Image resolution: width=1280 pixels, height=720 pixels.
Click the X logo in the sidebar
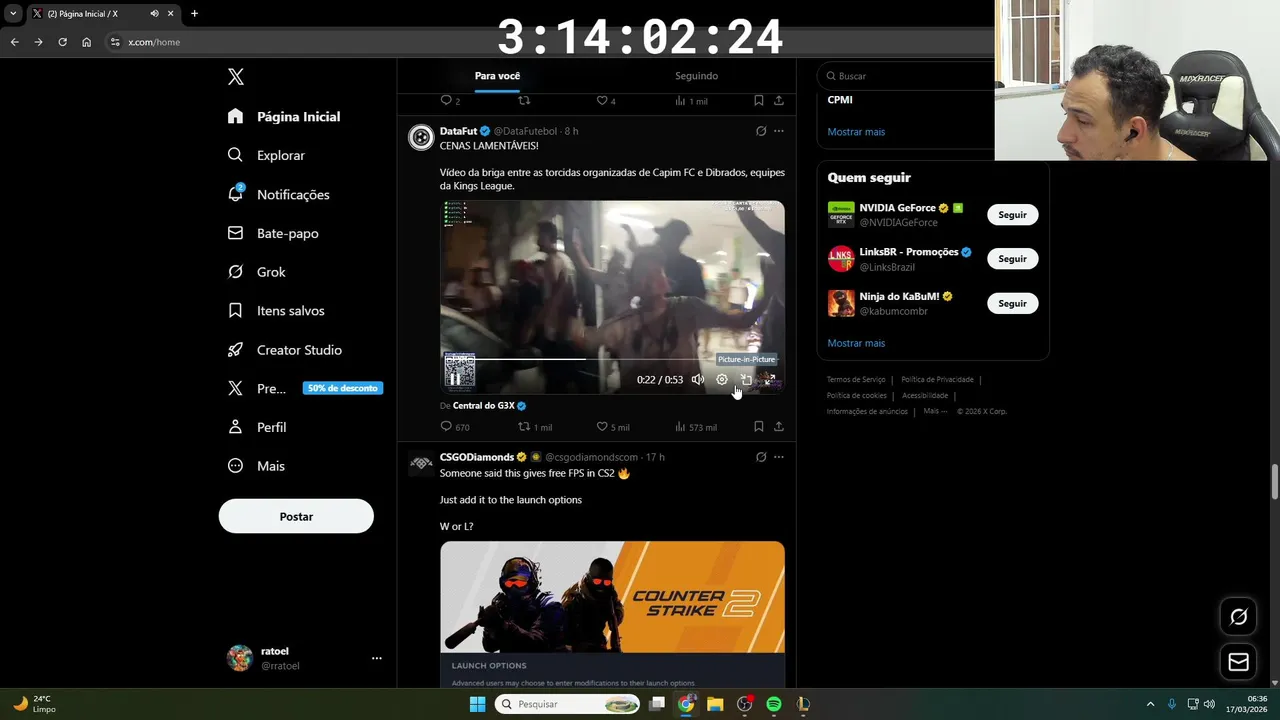pos(236,77)
